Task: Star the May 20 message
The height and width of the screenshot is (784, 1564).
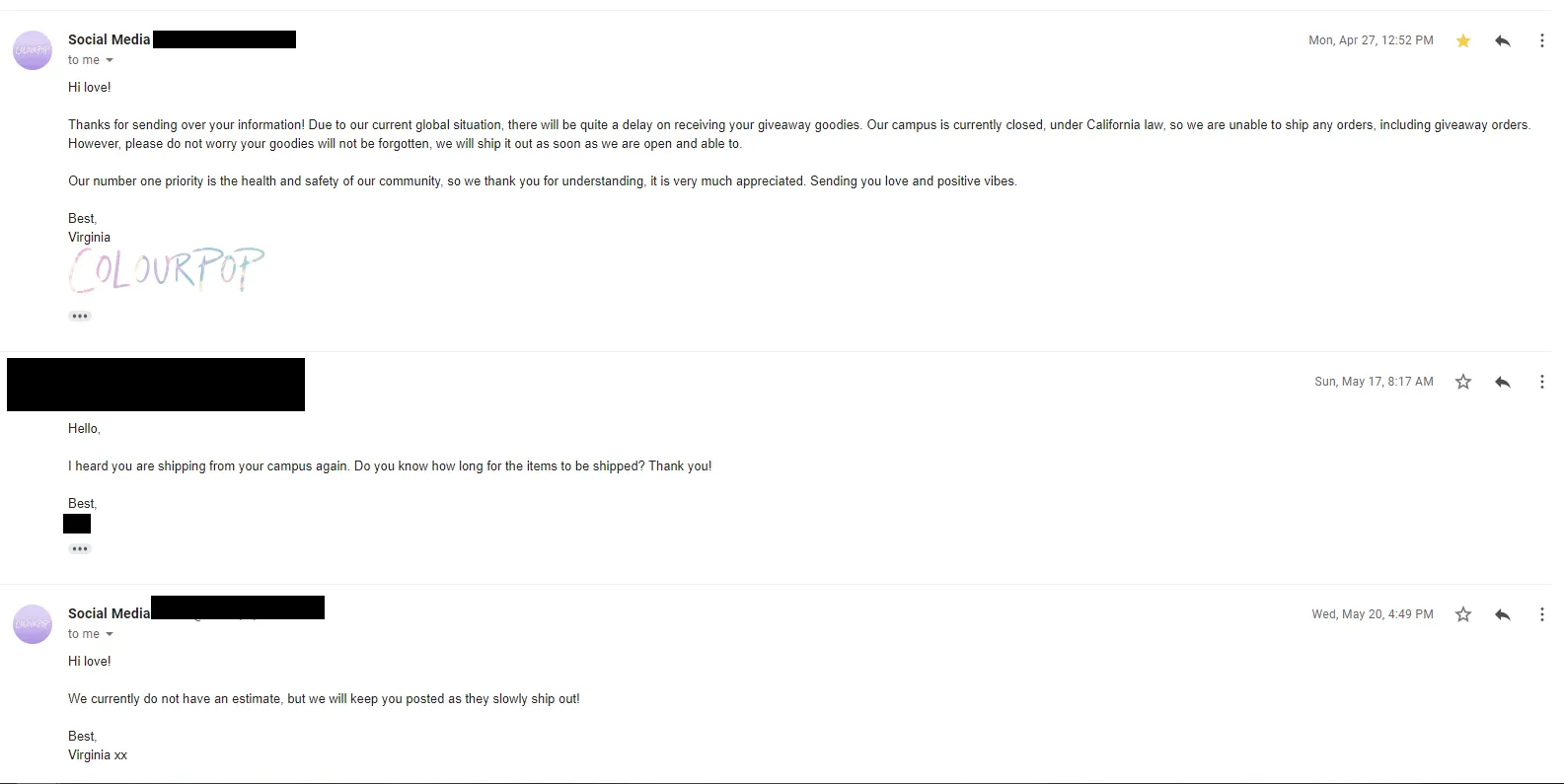Action: click(x=1463, y=614)
